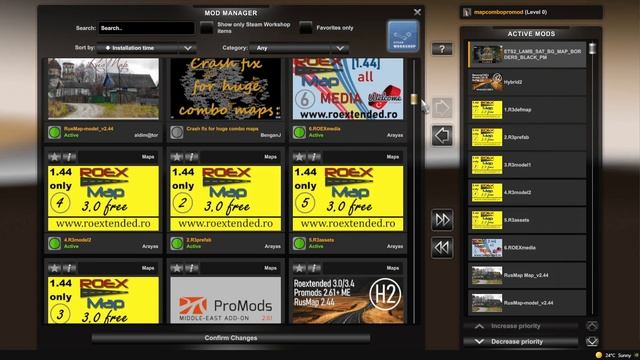Open info for the ROEX map 3 card
Viewport: 640px width, 360px height.
69,268
